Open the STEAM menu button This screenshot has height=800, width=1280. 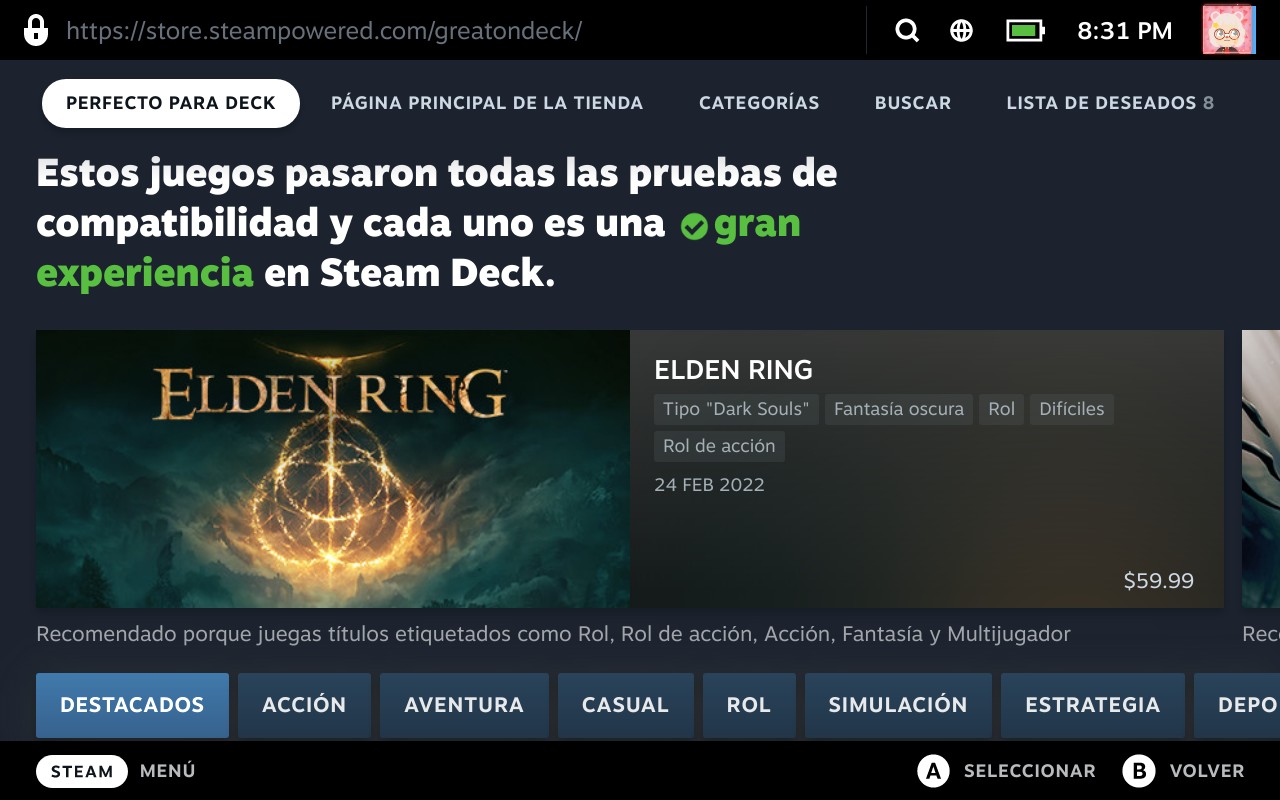click(x=82, y=771)
